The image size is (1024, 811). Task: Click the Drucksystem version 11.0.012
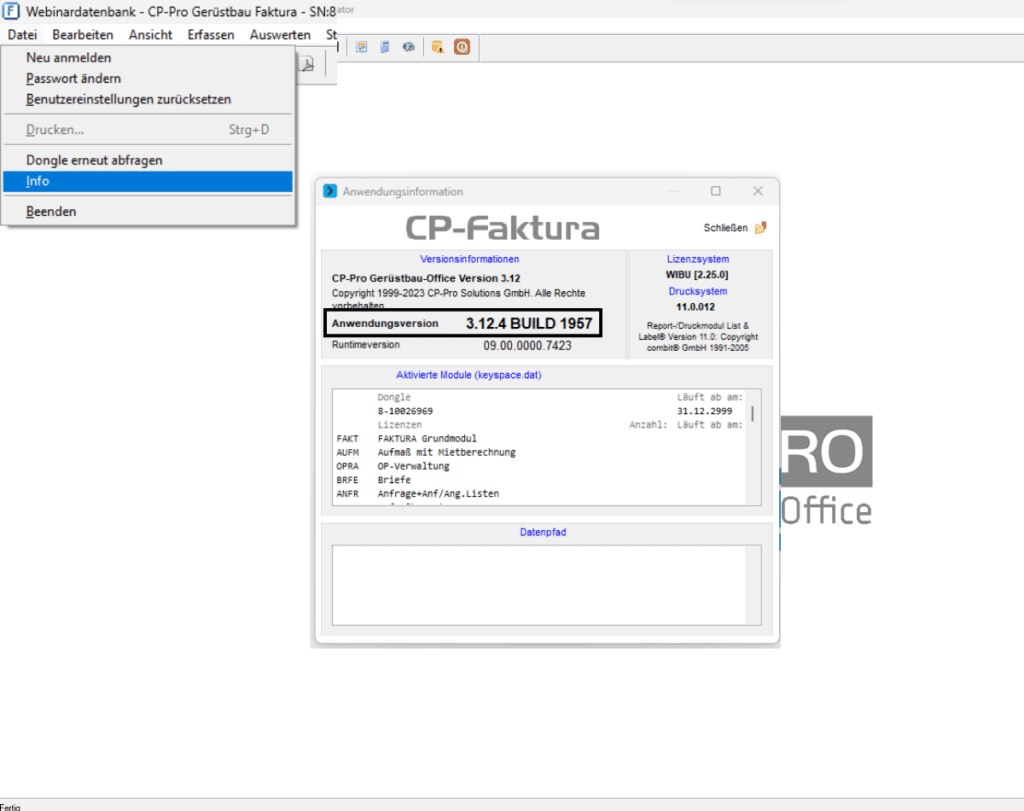point(696,307)
